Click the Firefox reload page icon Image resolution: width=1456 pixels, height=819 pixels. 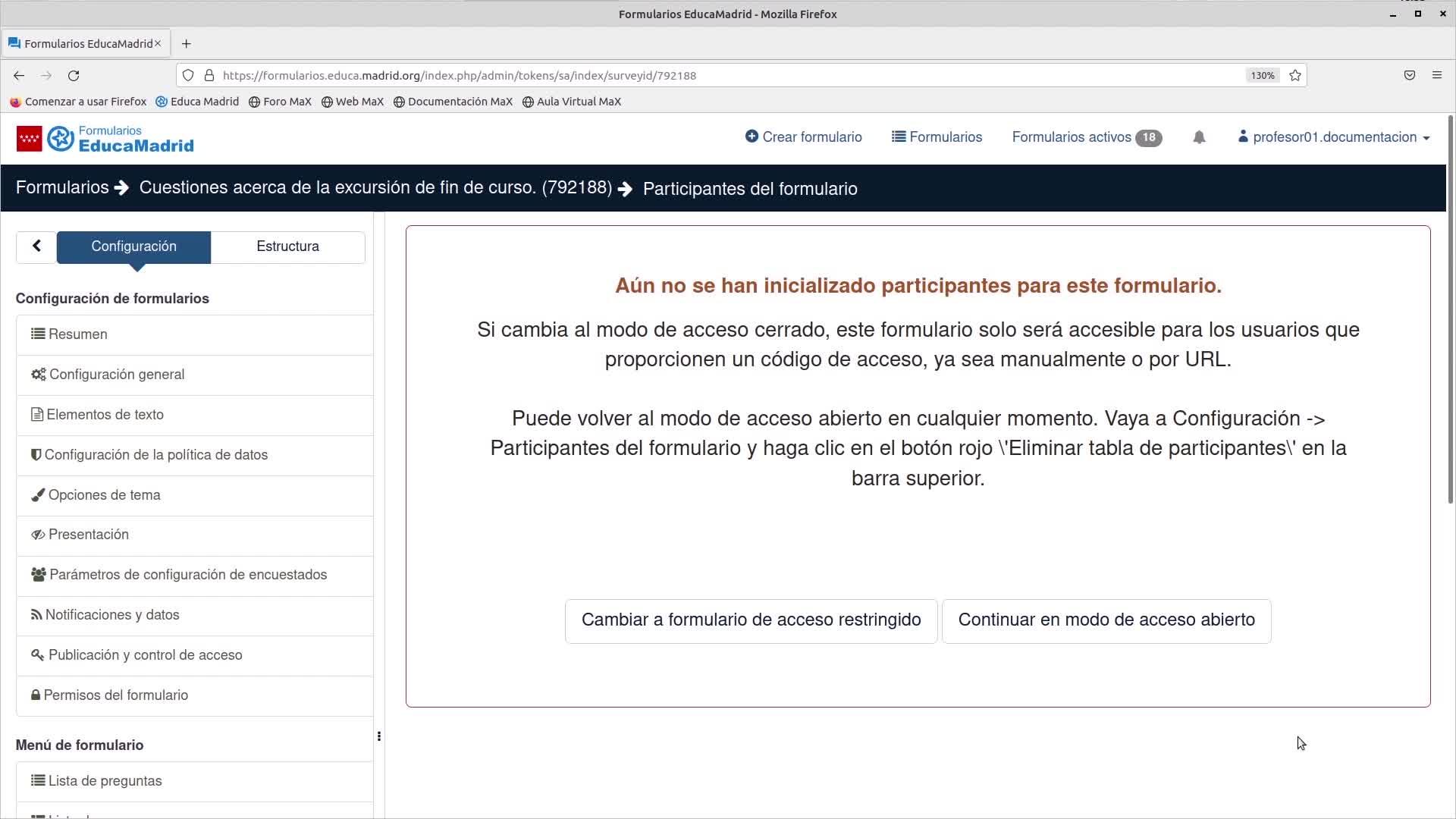tap(74, 76)
